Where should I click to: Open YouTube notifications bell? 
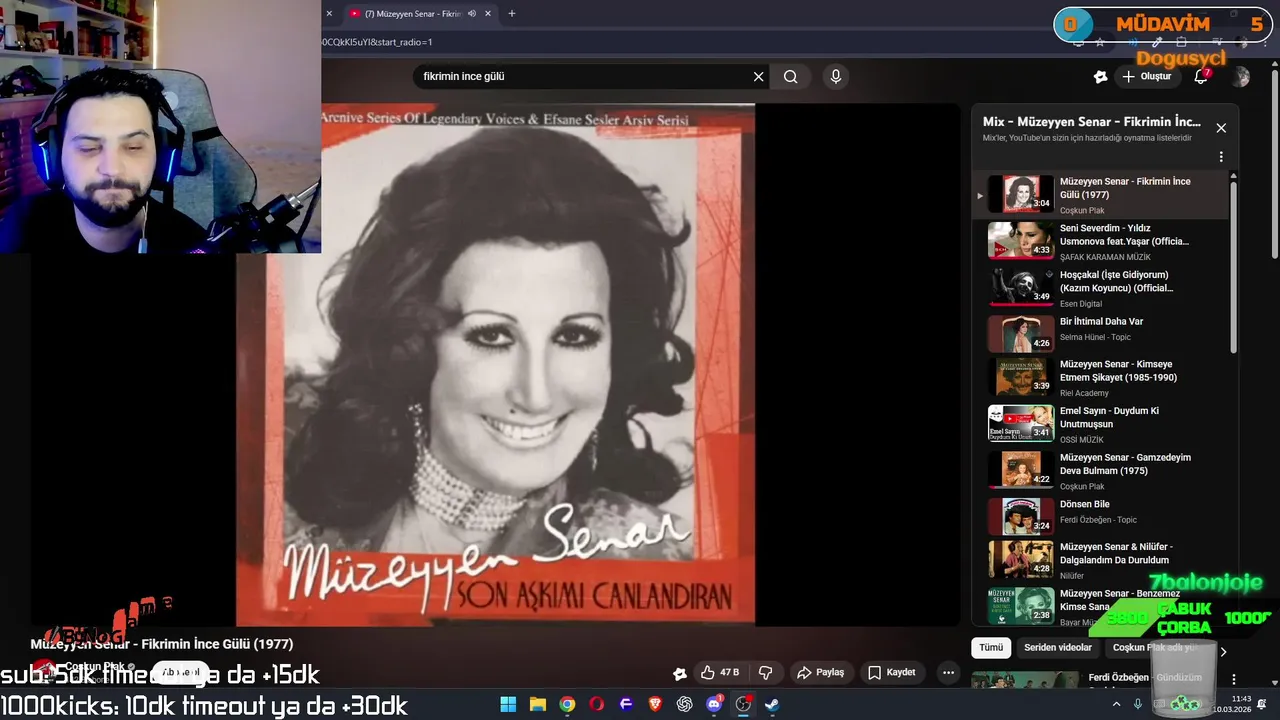[x=1201, y=77]
